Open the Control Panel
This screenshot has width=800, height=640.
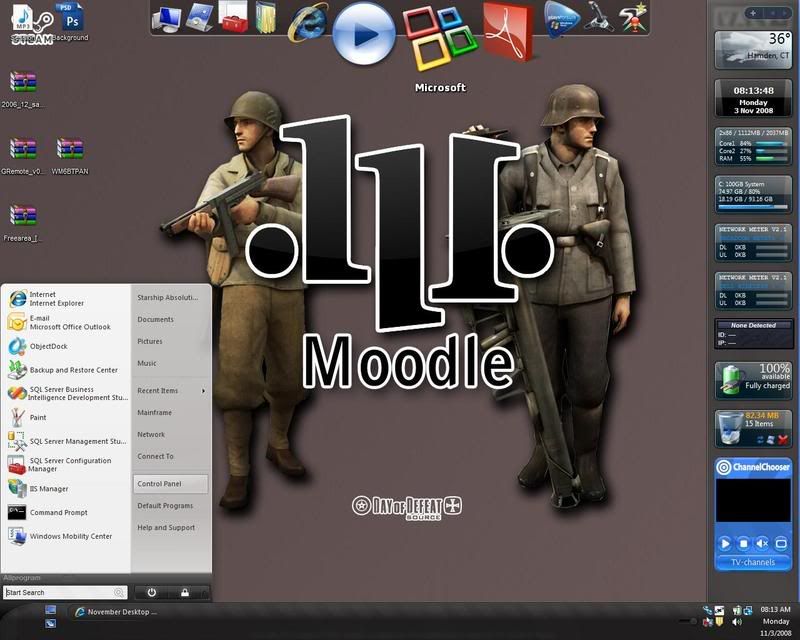click(170, 483)
